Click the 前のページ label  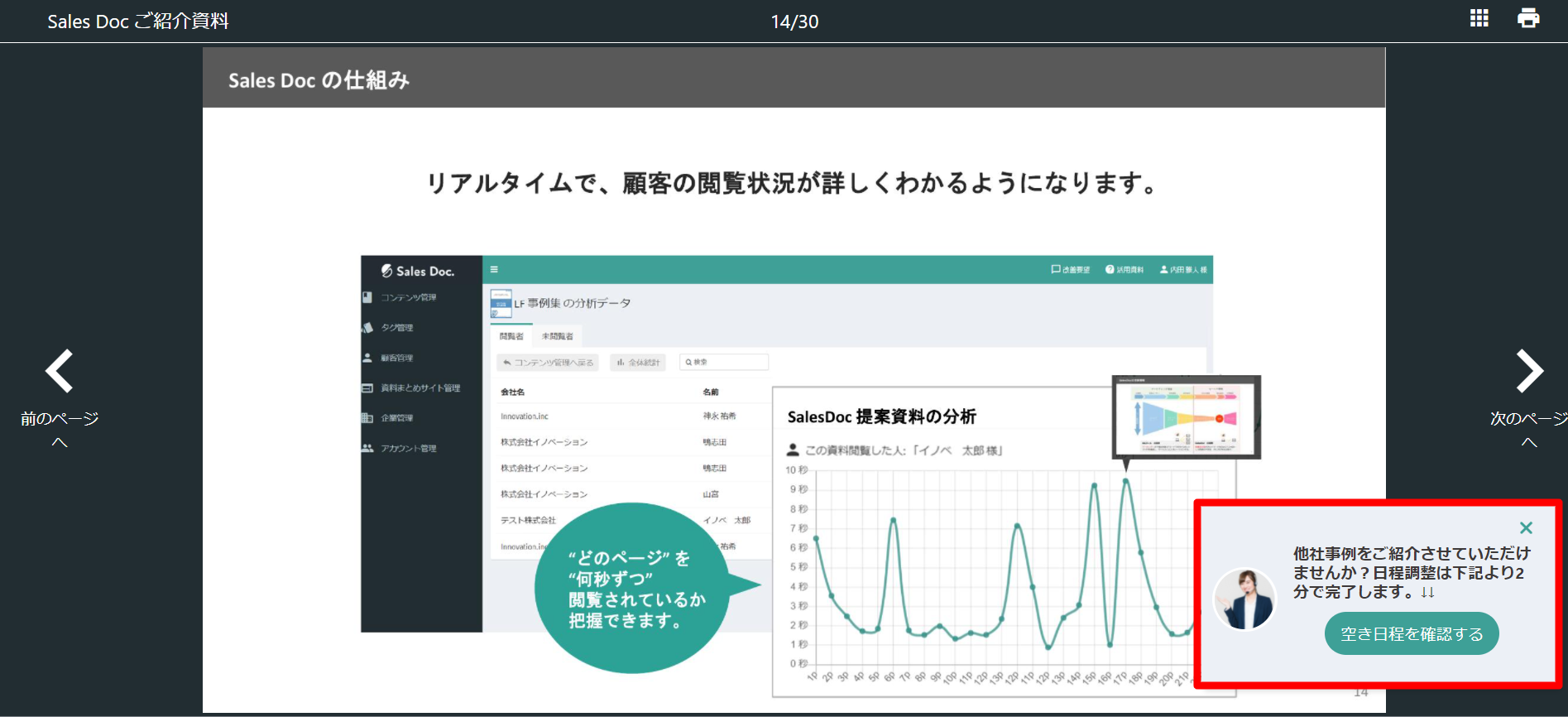60,419
